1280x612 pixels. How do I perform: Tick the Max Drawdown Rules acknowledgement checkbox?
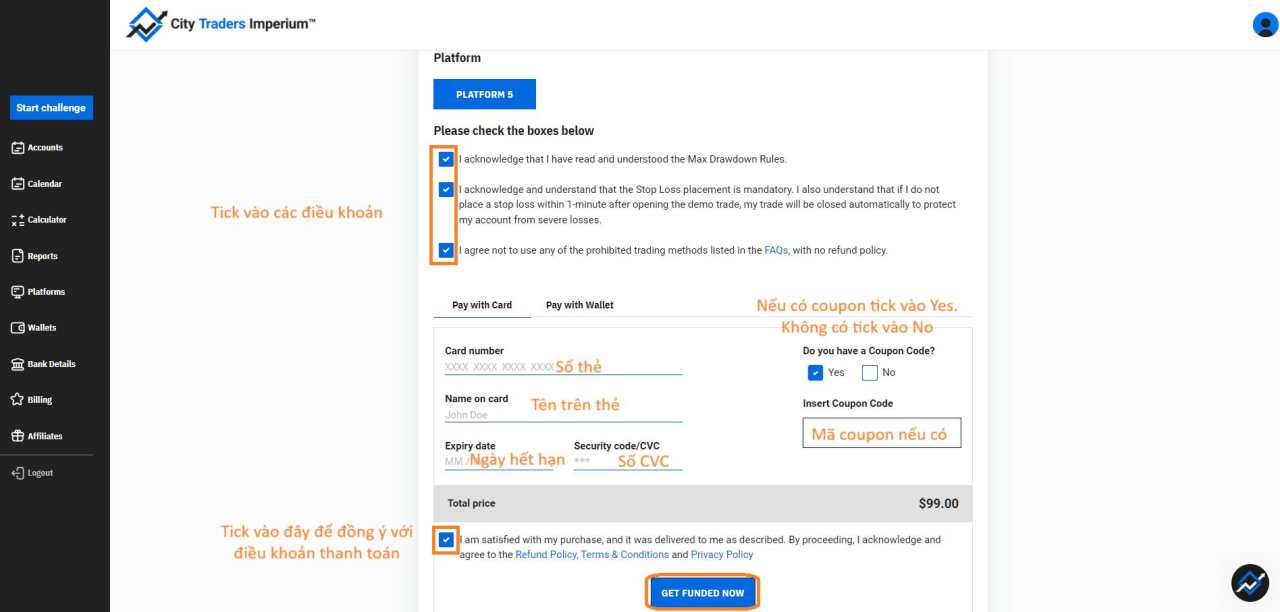coord(446,159)
